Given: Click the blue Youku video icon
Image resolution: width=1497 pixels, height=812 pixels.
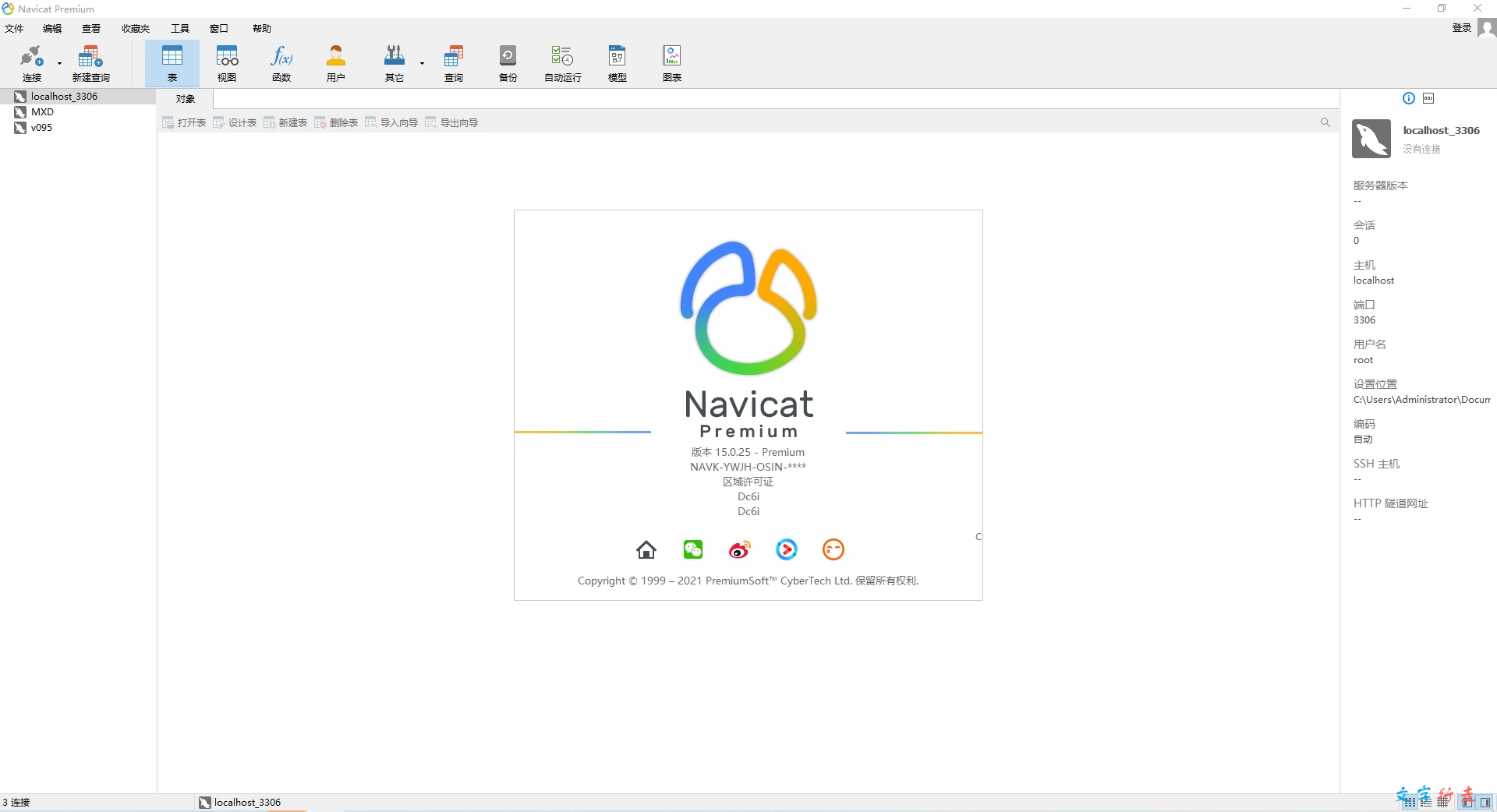Looking at the screenshot, I should click(x=787, y=549).
